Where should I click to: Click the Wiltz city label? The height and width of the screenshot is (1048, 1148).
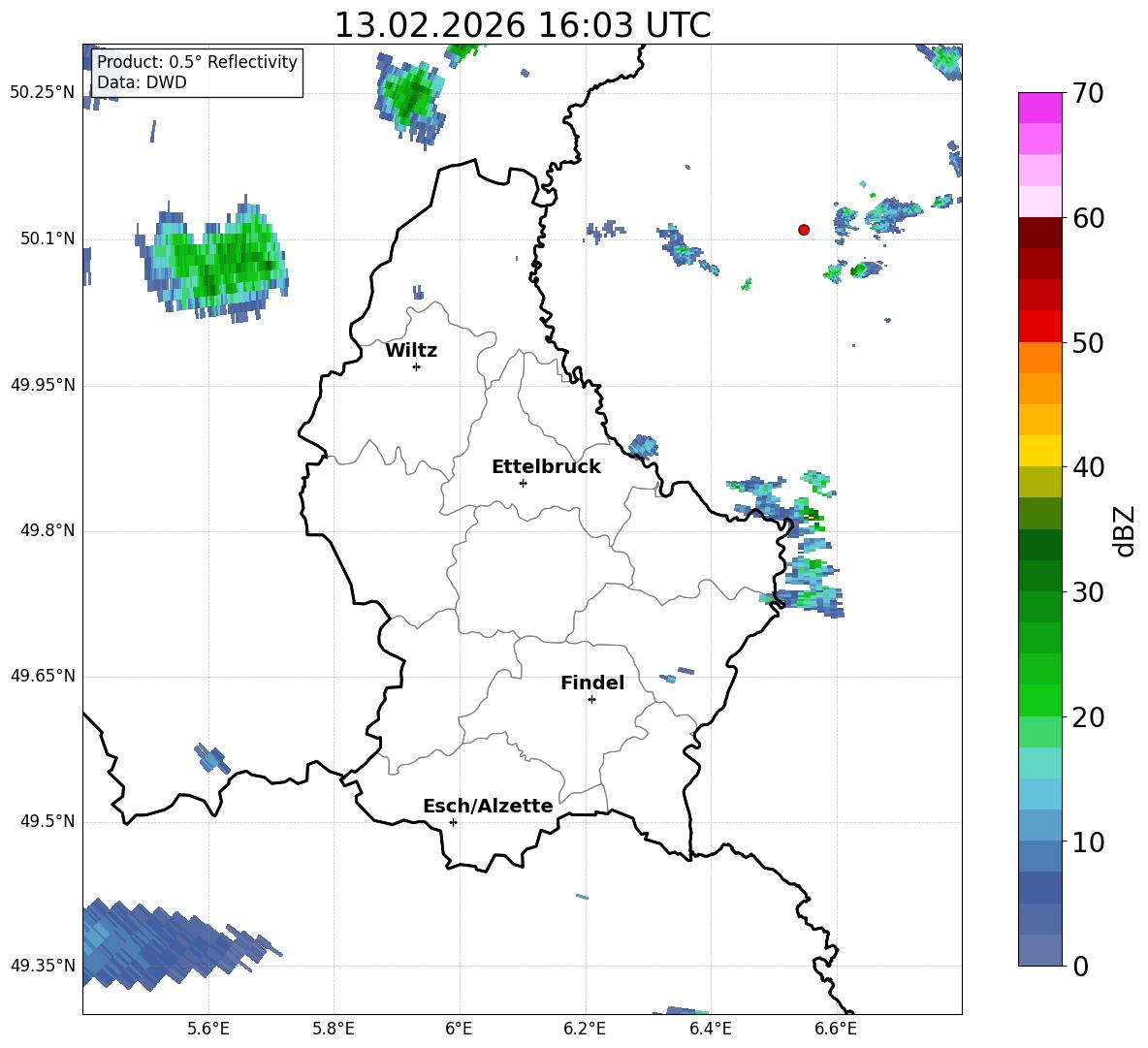tap(411, 351)
